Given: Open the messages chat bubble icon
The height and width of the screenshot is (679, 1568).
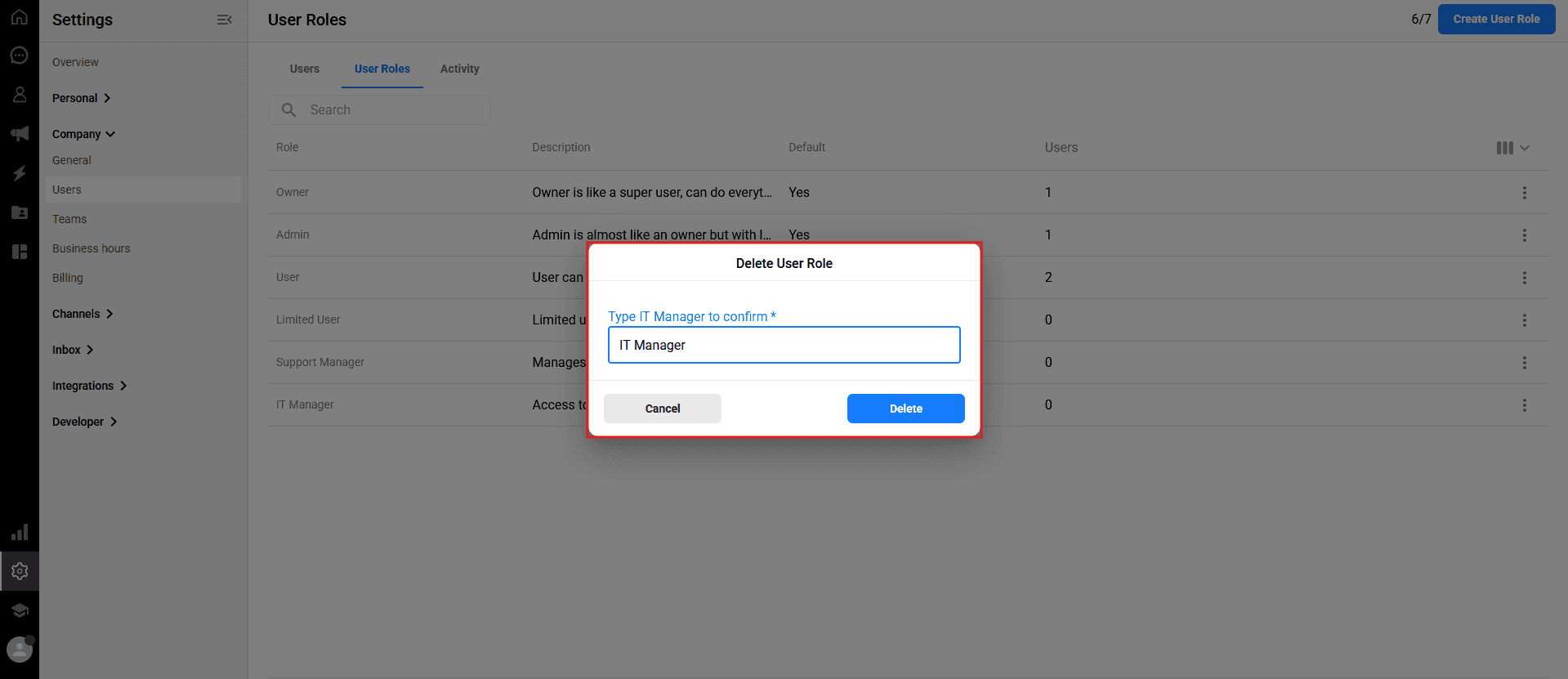Looking at the screenshot, I should [x=20, y=56].
